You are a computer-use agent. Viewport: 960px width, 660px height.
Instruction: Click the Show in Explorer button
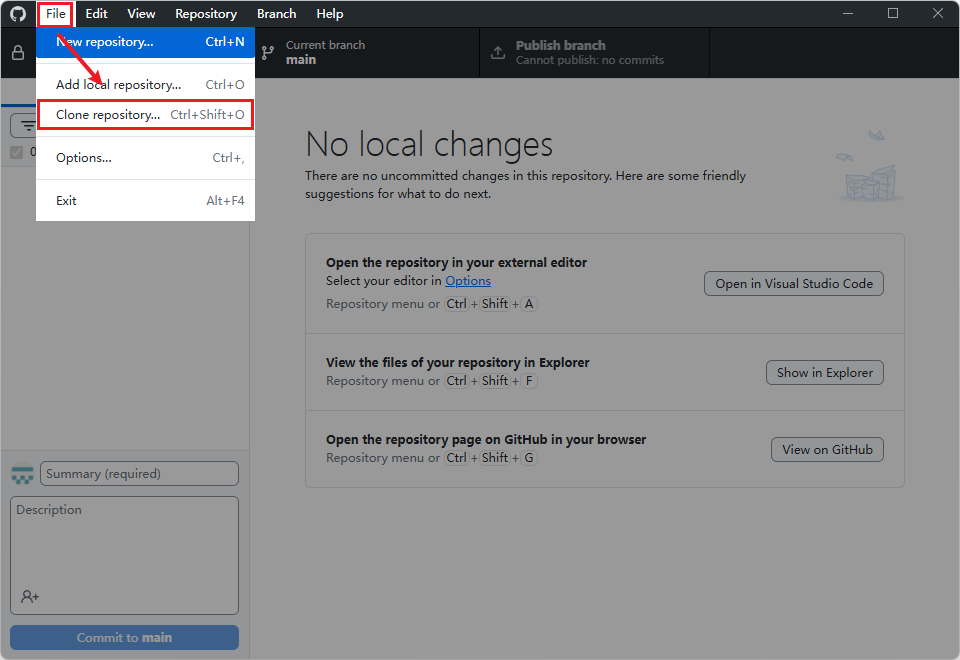824,373
